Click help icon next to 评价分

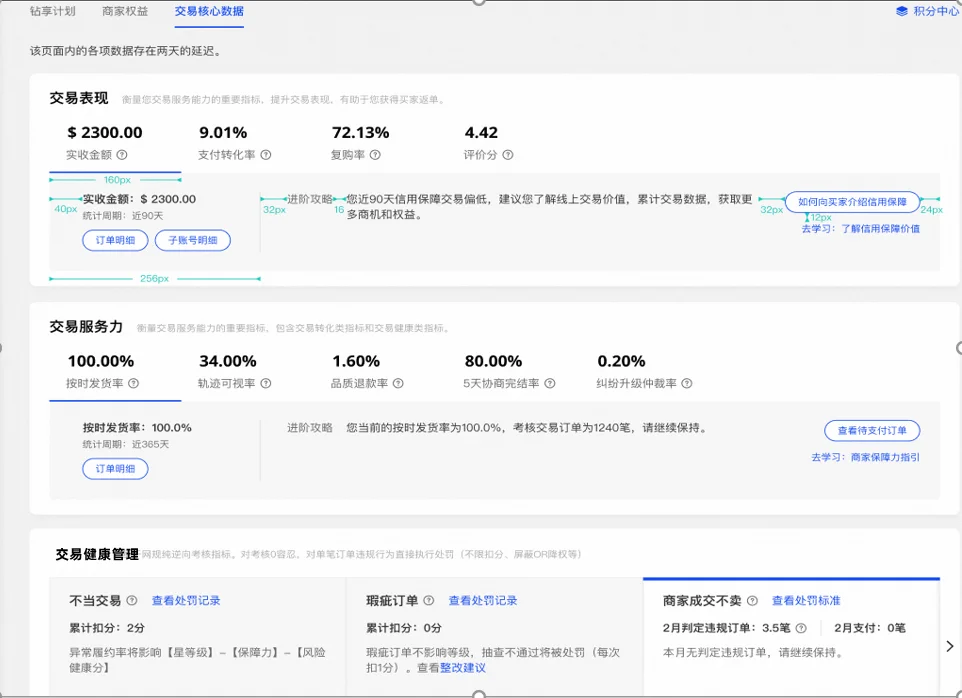[x=508, y=155]
